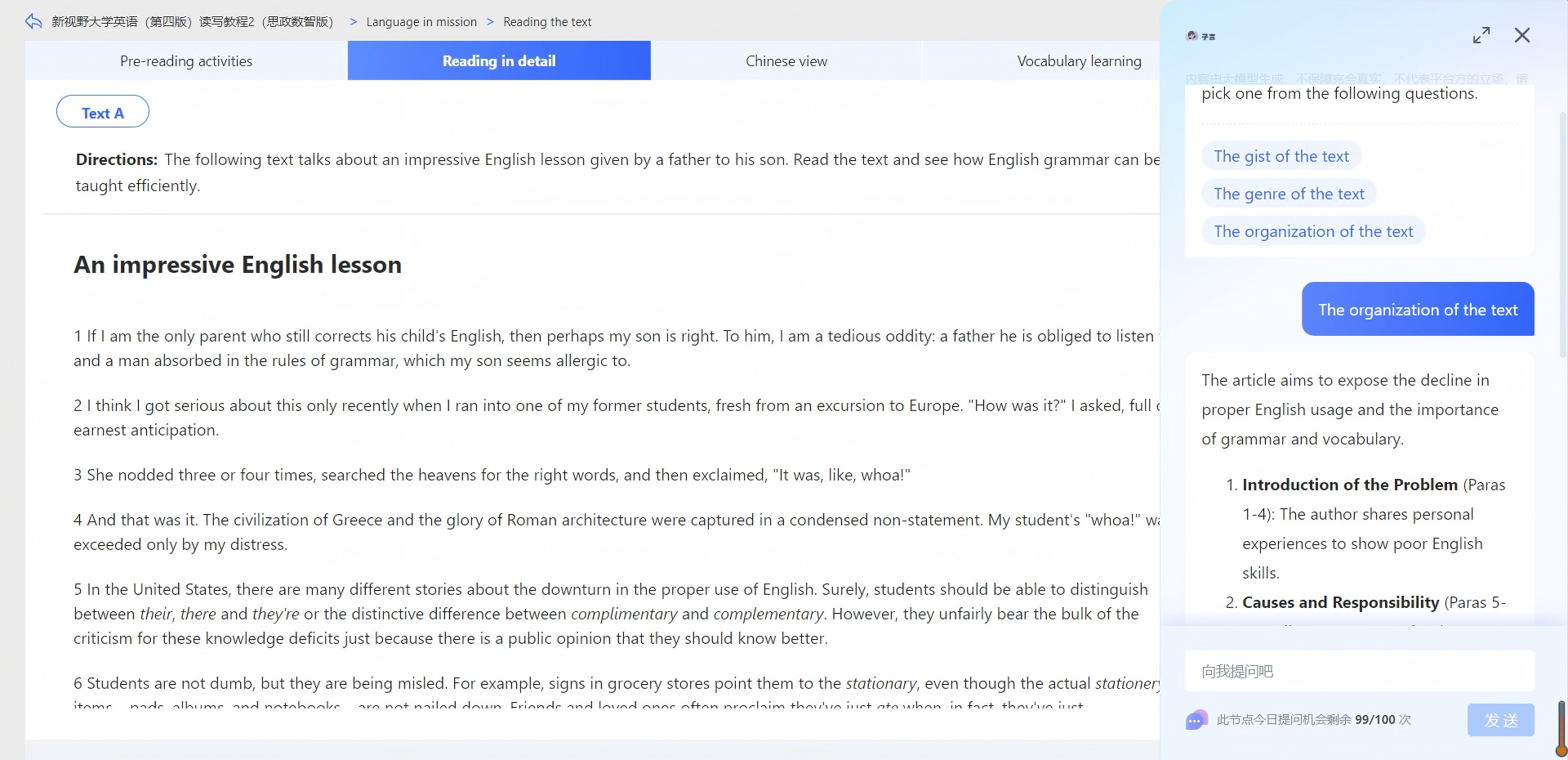This screenshot has width=1568, height=760.
Task: Select the Reading in detail tab
Action: [x=499, y=60]
